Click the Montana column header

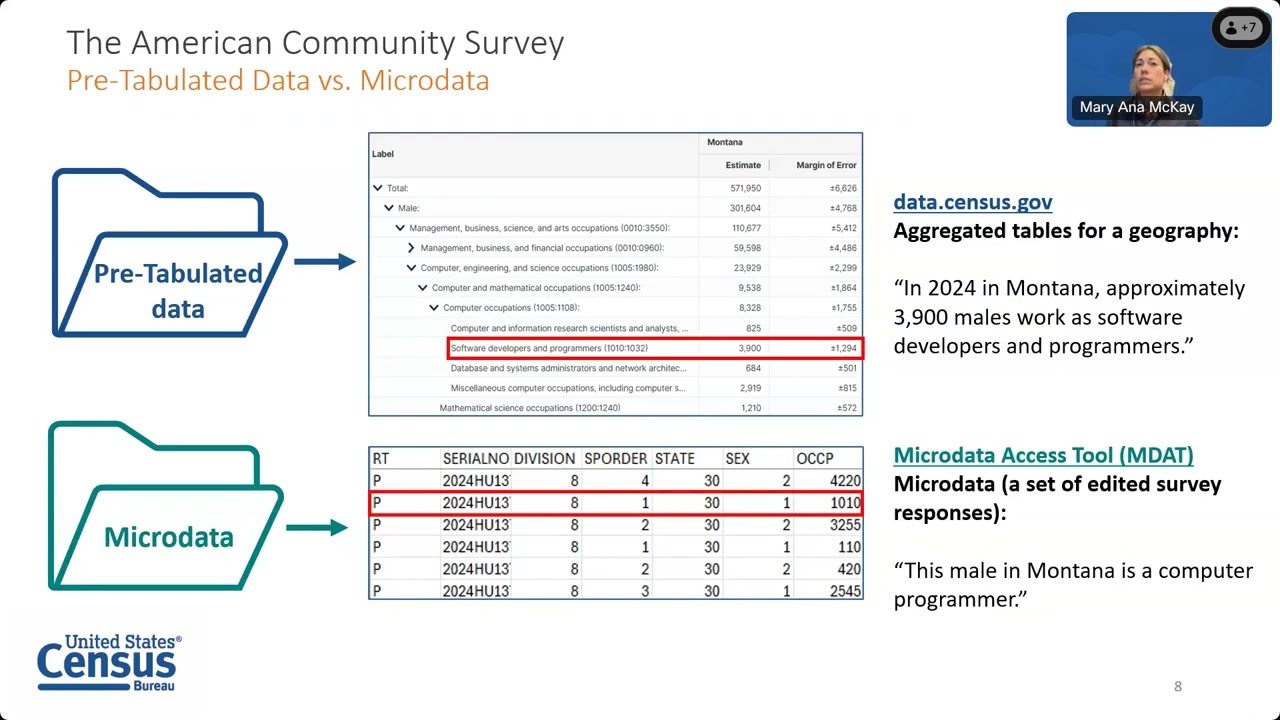[x=725, y=142]
